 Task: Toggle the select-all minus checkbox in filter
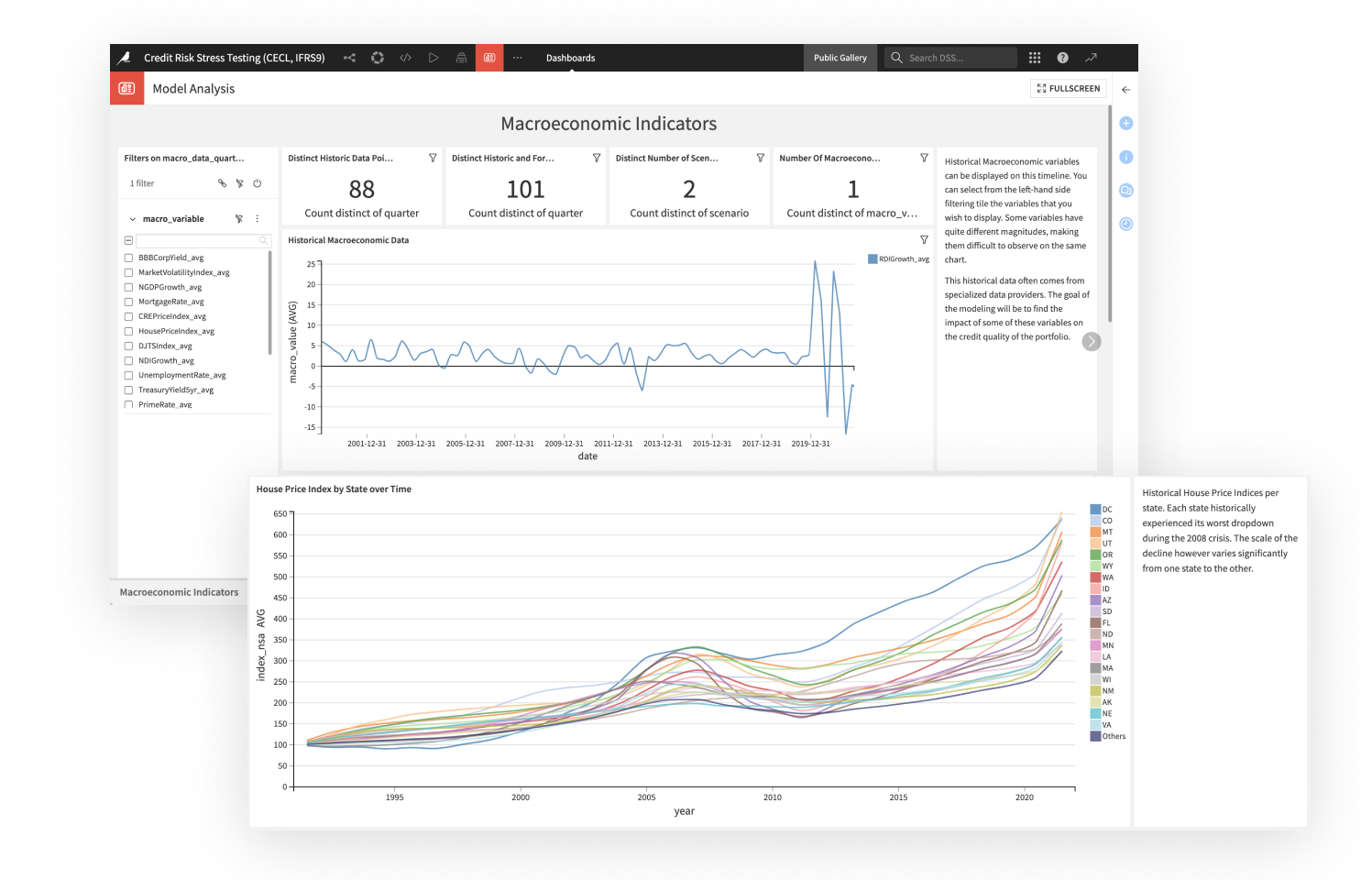[x=129, y=241]
